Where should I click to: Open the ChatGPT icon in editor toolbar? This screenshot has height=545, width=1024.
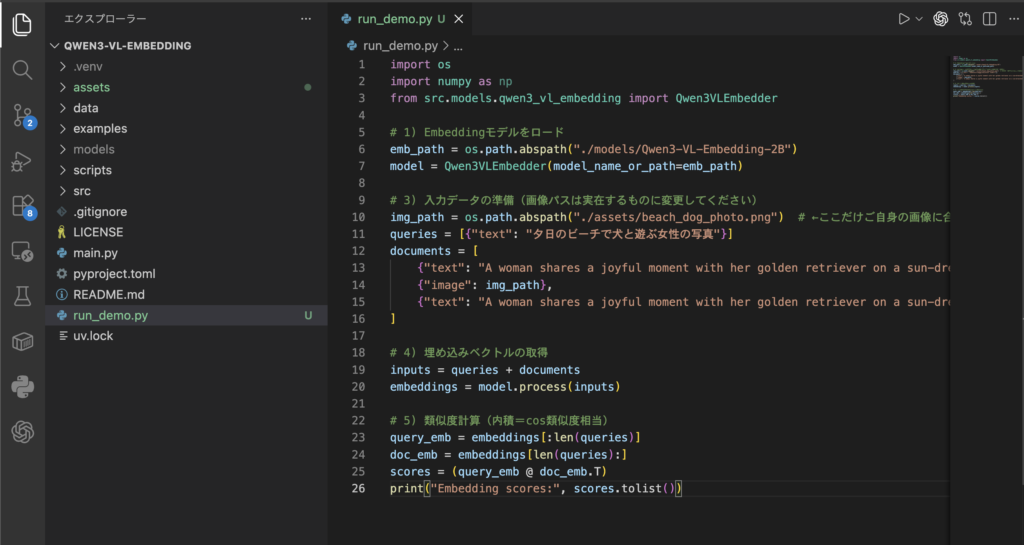940,19
